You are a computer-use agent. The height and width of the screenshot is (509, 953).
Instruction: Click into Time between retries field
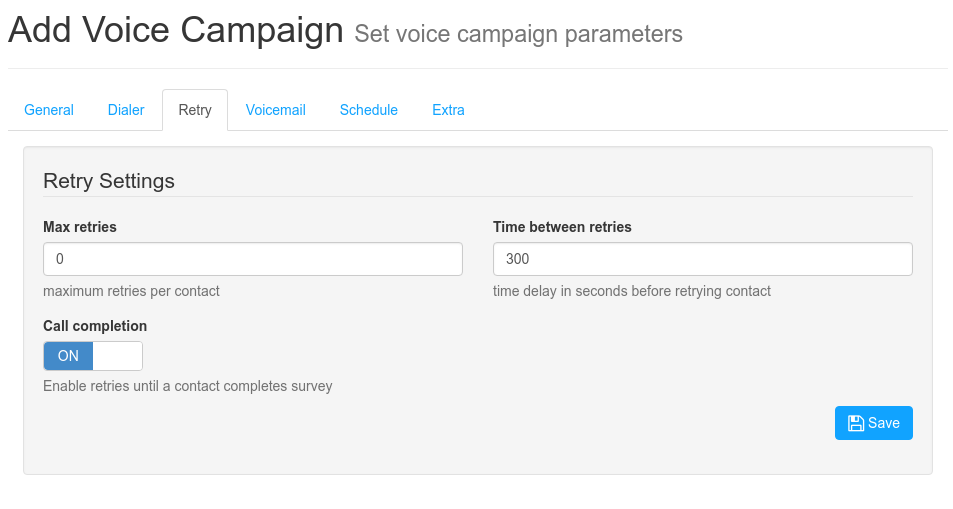tap(703, 259)
